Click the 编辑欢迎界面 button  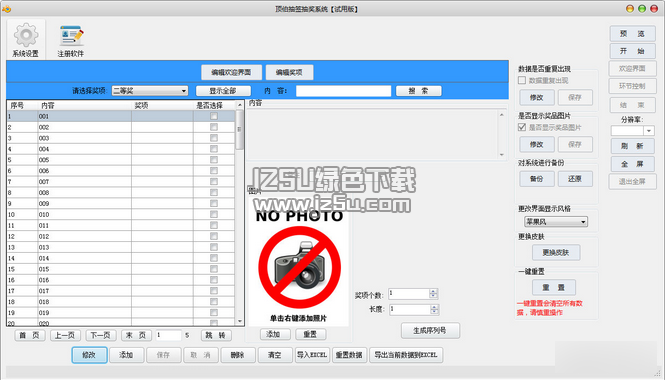tap(231, 73)
